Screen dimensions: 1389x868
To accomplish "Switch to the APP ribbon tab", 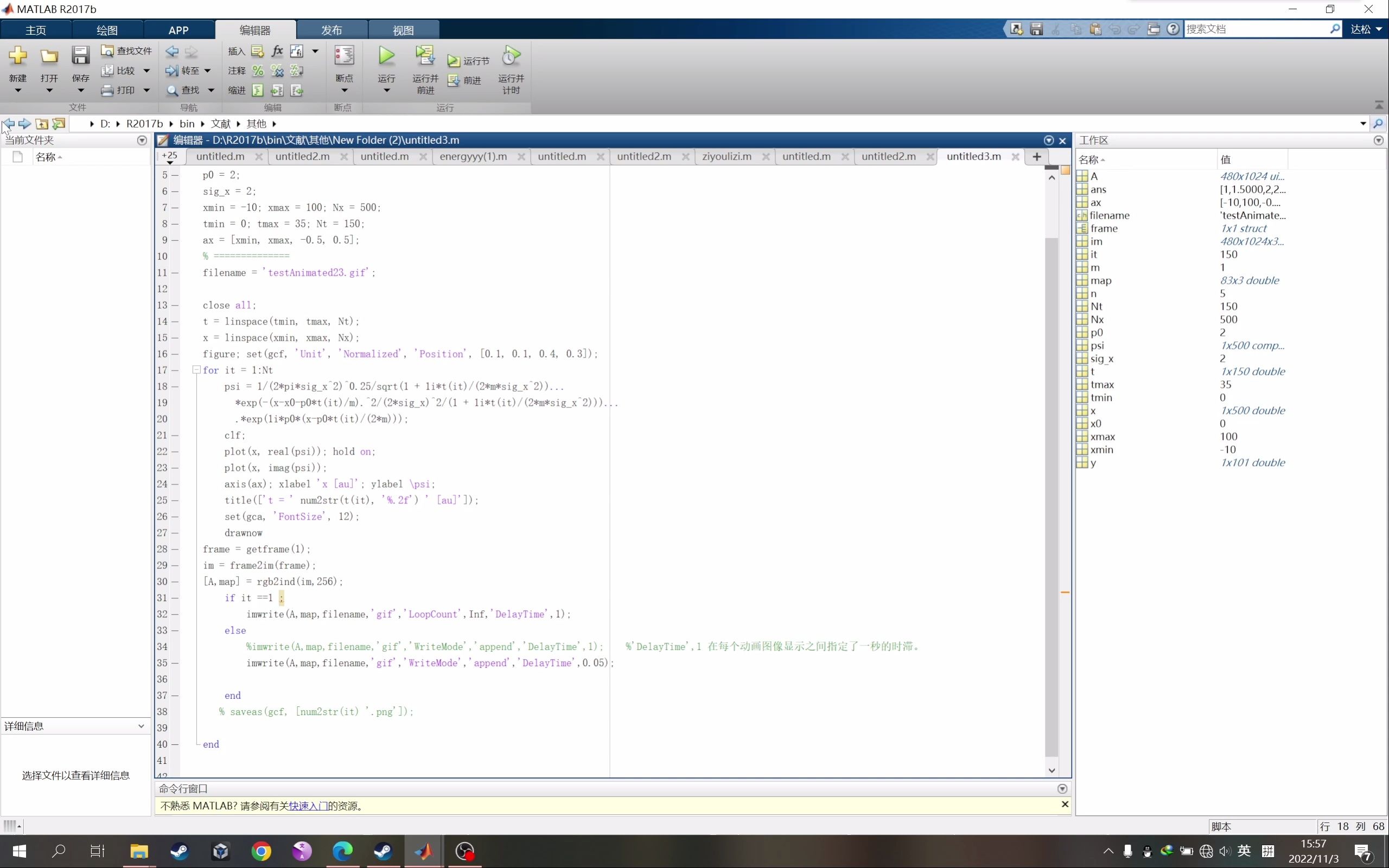I will pyautogui.click(x=179, y=30).
